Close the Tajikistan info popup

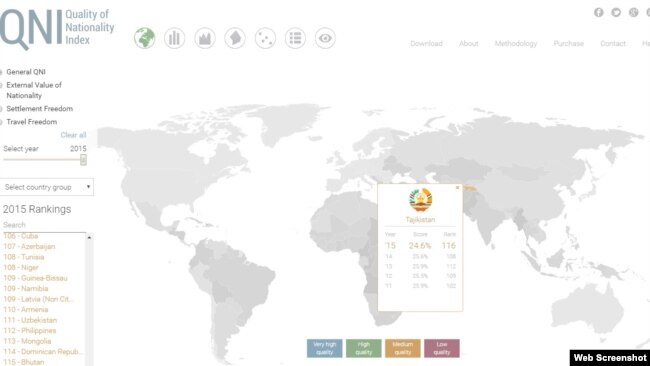point(458,188)
